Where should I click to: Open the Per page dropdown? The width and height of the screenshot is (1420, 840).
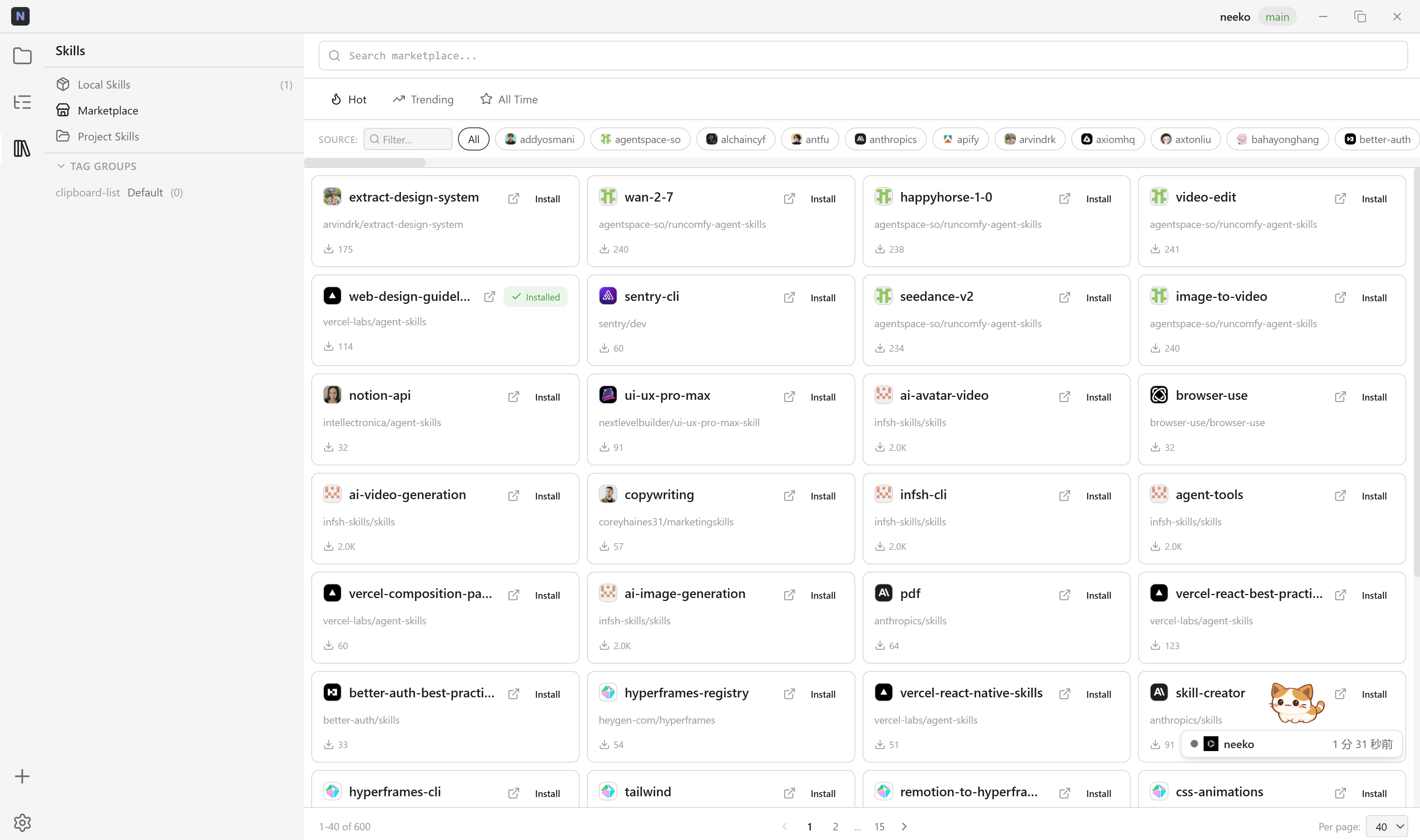tap(1387, 827)
